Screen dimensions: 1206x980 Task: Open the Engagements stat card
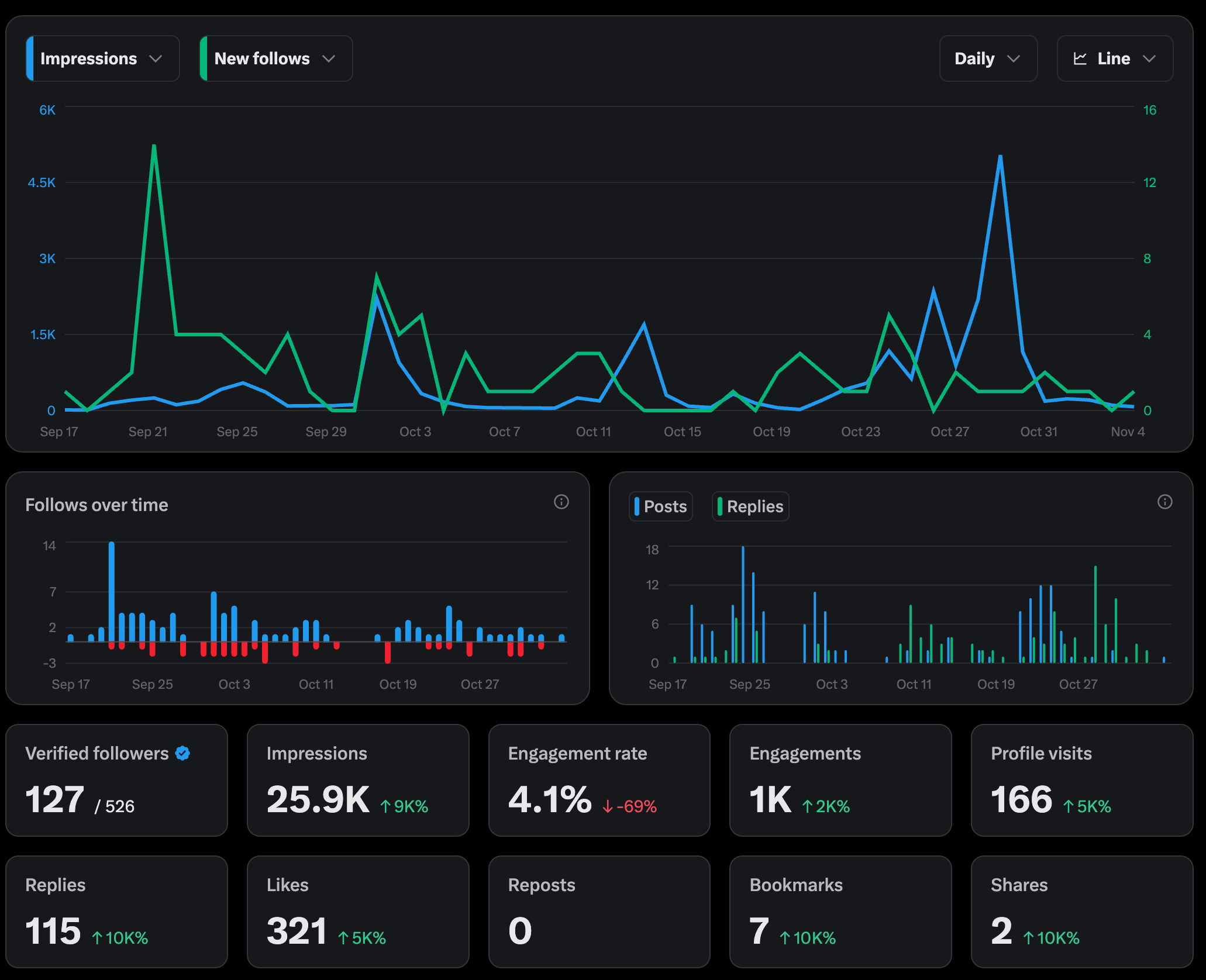pos(840,780)
